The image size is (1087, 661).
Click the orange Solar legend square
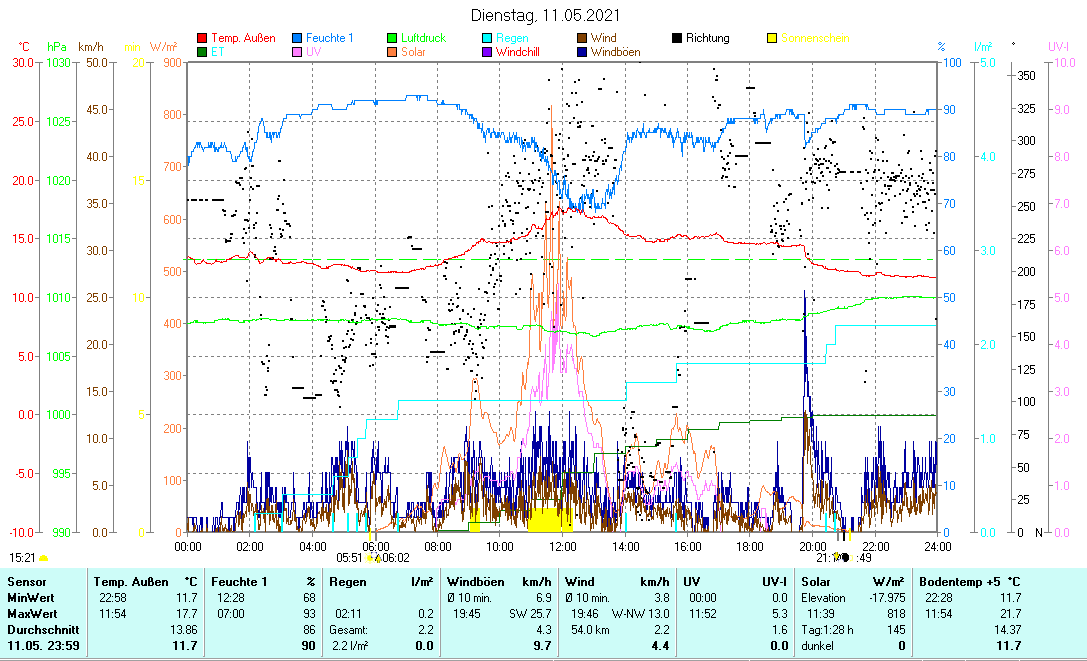[393, 52]
